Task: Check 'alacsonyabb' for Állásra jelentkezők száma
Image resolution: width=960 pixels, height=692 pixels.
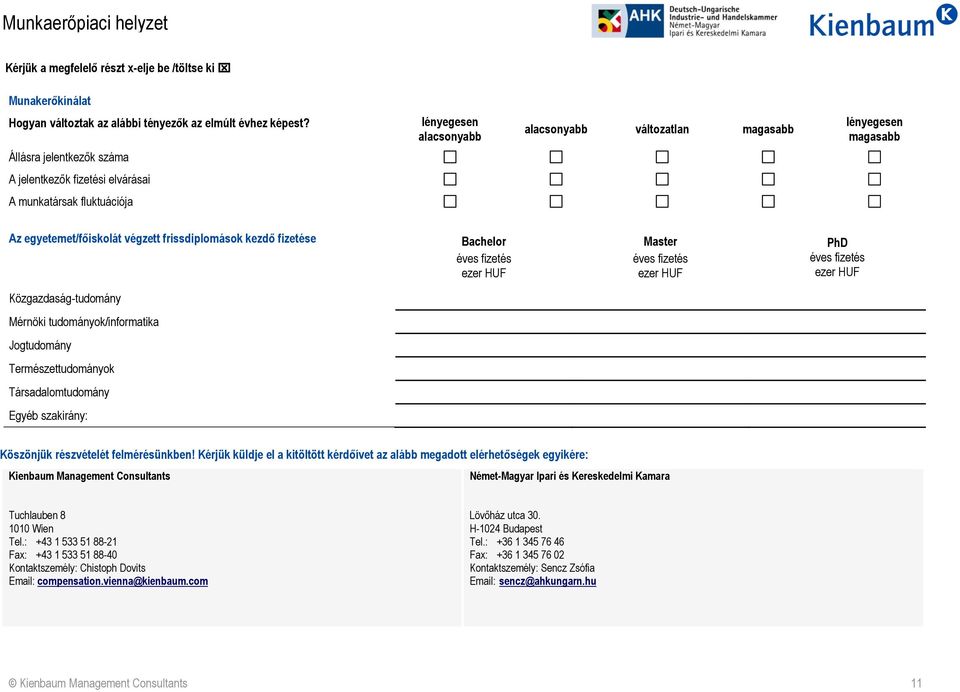Action: [556, 157]
